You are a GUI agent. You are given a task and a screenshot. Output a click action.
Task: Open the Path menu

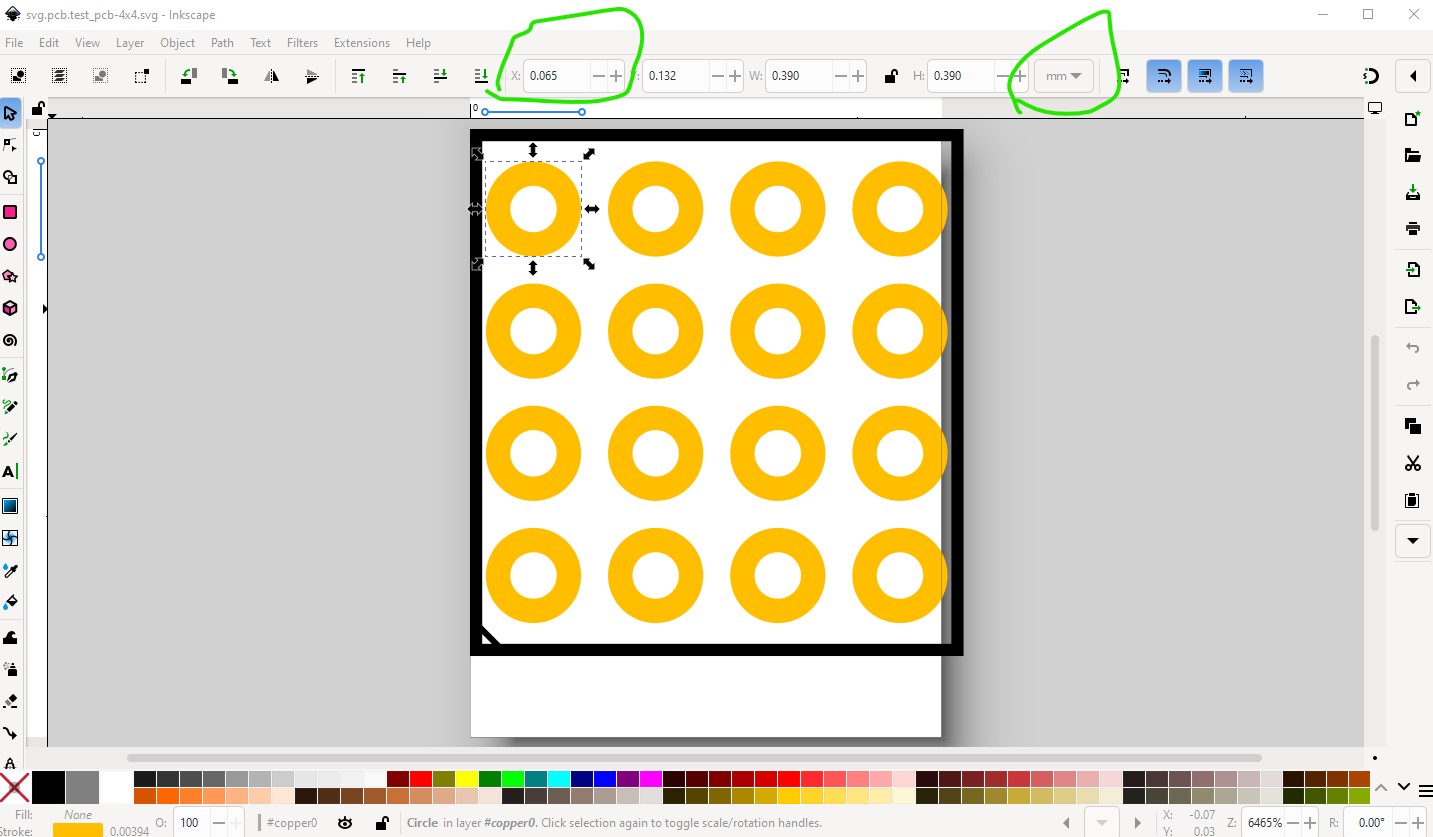click(222, 43)
